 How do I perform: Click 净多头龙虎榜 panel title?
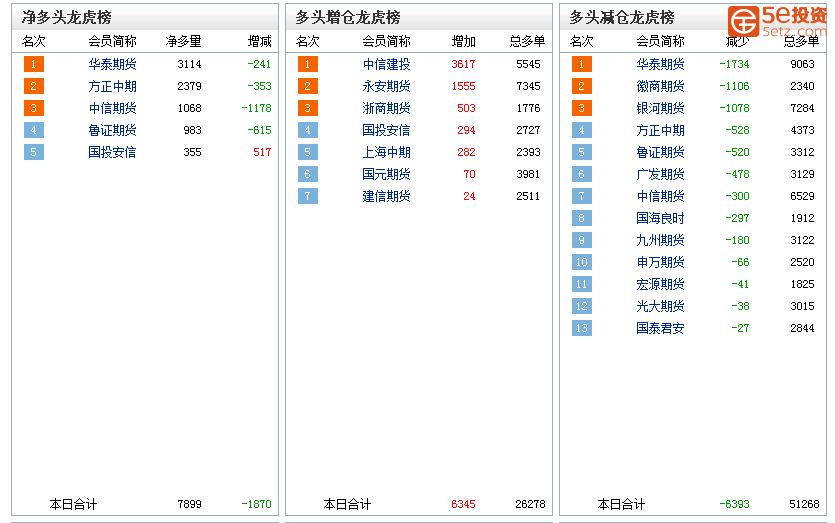(67, 18)
